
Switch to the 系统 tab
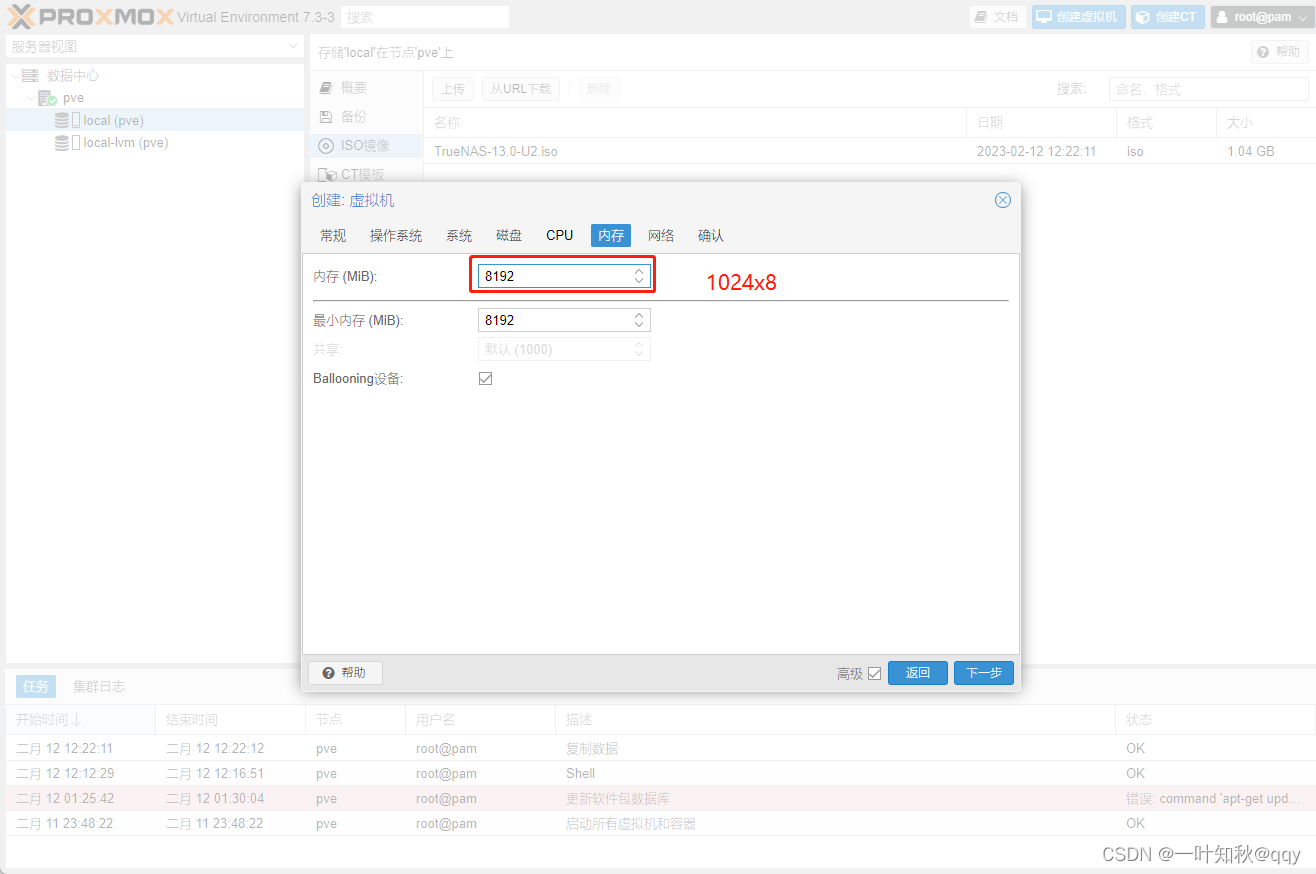[x=459, y=235]
